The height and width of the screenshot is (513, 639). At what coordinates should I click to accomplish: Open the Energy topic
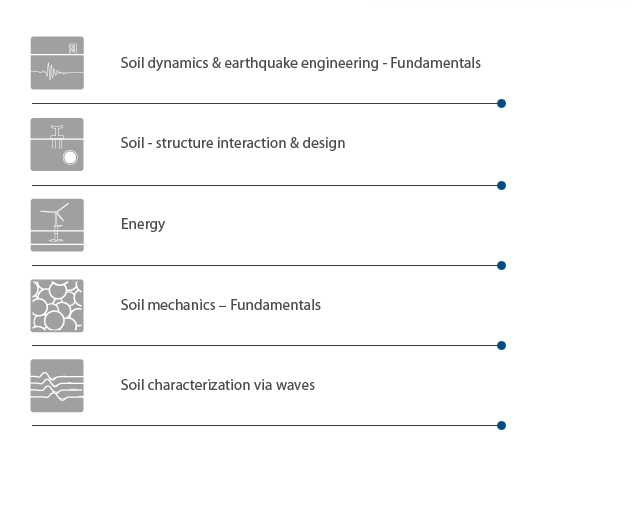143,224
